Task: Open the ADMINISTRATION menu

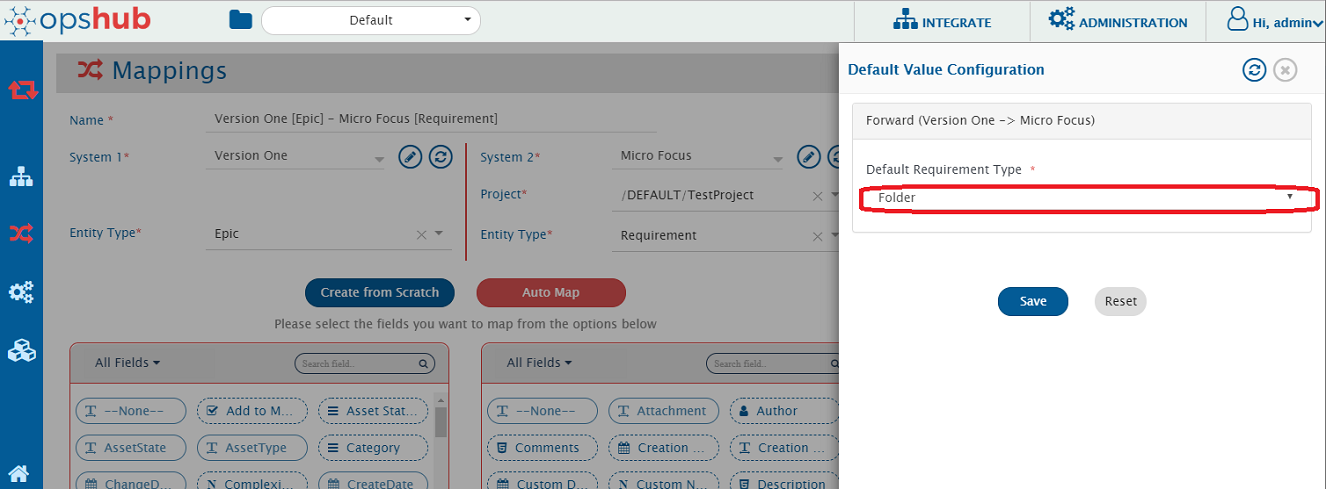Action: [1118, 22]
